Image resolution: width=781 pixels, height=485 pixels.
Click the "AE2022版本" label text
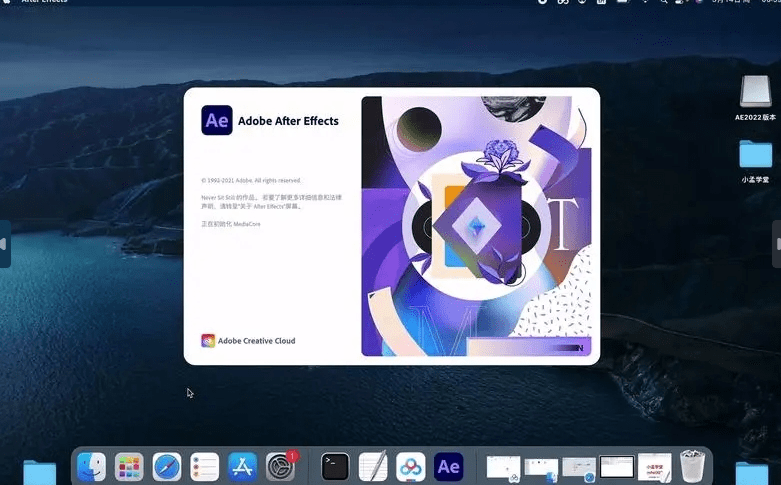click(755, 118)
